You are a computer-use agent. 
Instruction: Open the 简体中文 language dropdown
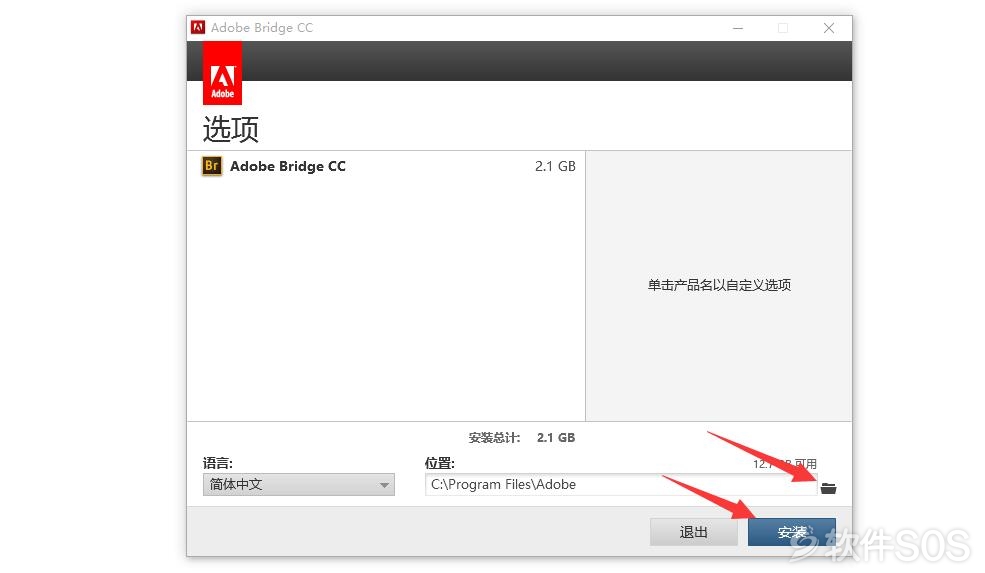click(298, 484)
